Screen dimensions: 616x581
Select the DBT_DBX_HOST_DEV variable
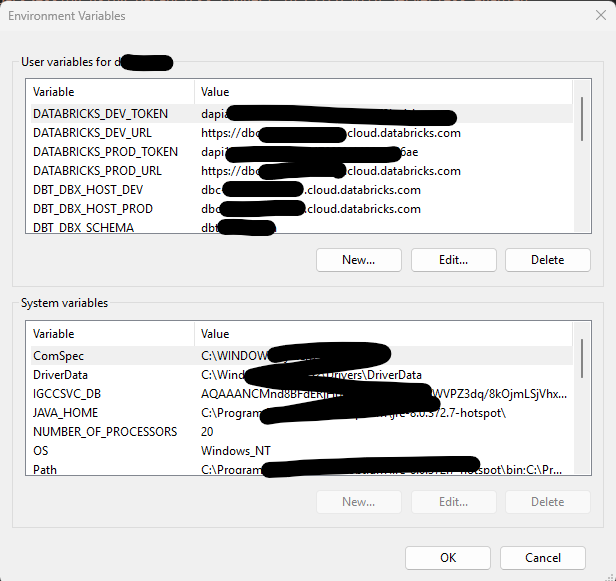coord(301,190)
